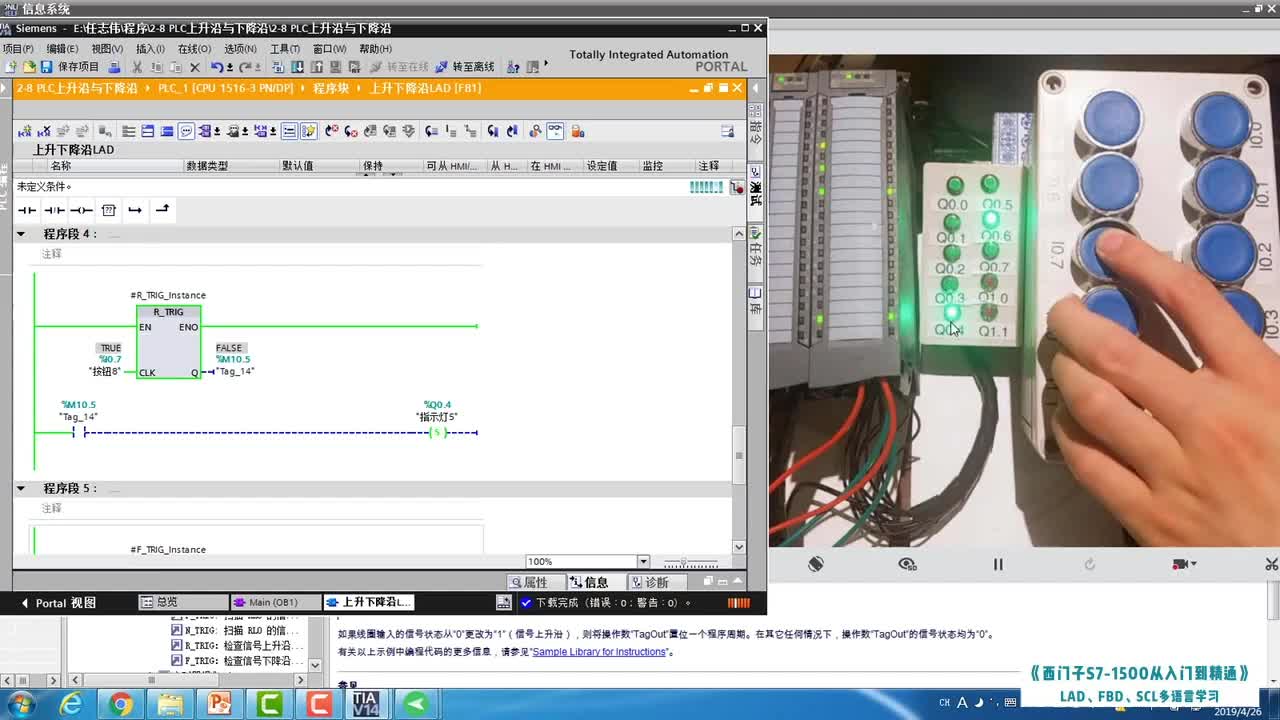Select R_TRIG instruction in the tree
1280x720 pixels.
[x=236, y=646]
